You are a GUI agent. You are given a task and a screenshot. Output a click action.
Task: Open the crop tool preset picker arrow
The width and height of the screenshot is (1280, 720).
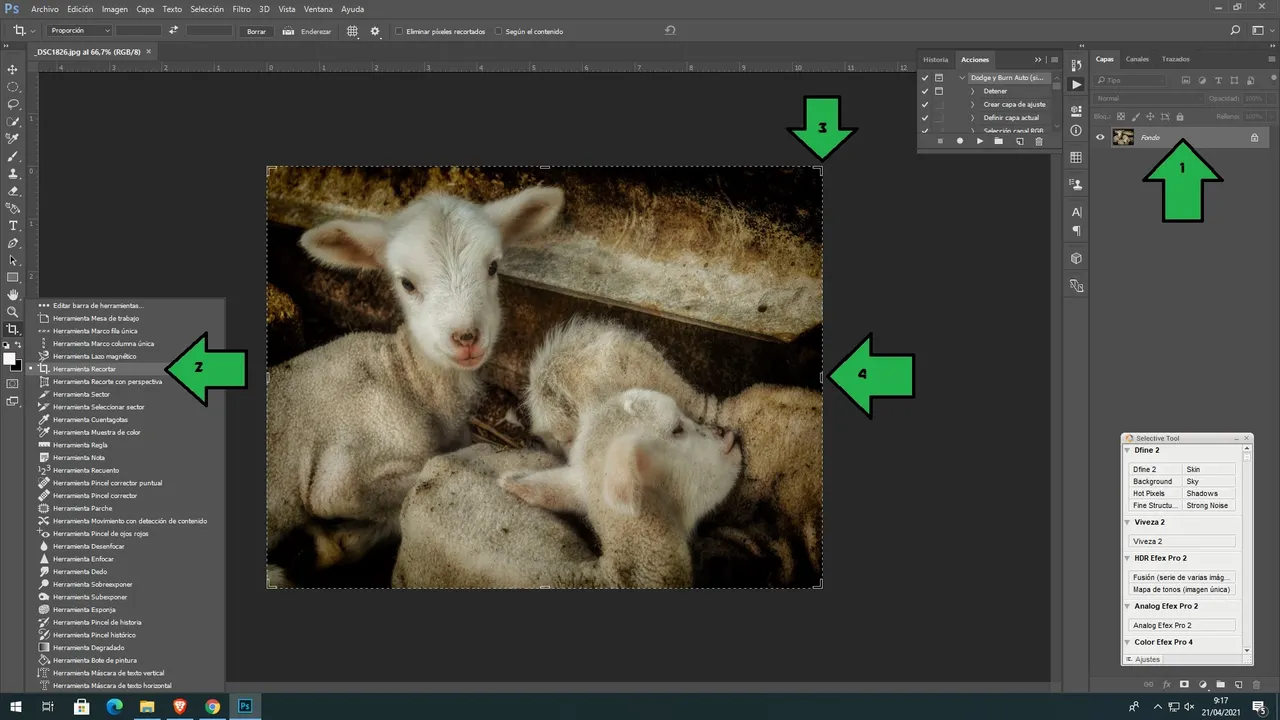click(x=33, y=31)
